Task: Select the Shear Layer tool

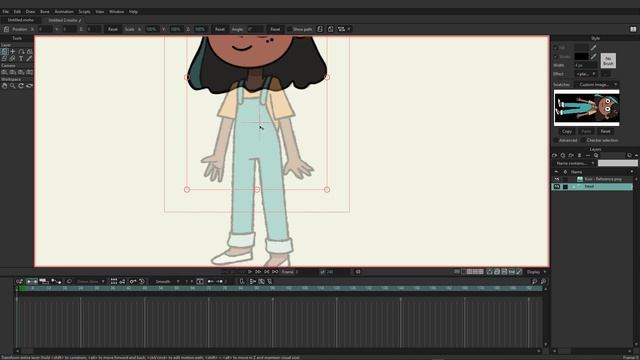Action: point(4,59)
